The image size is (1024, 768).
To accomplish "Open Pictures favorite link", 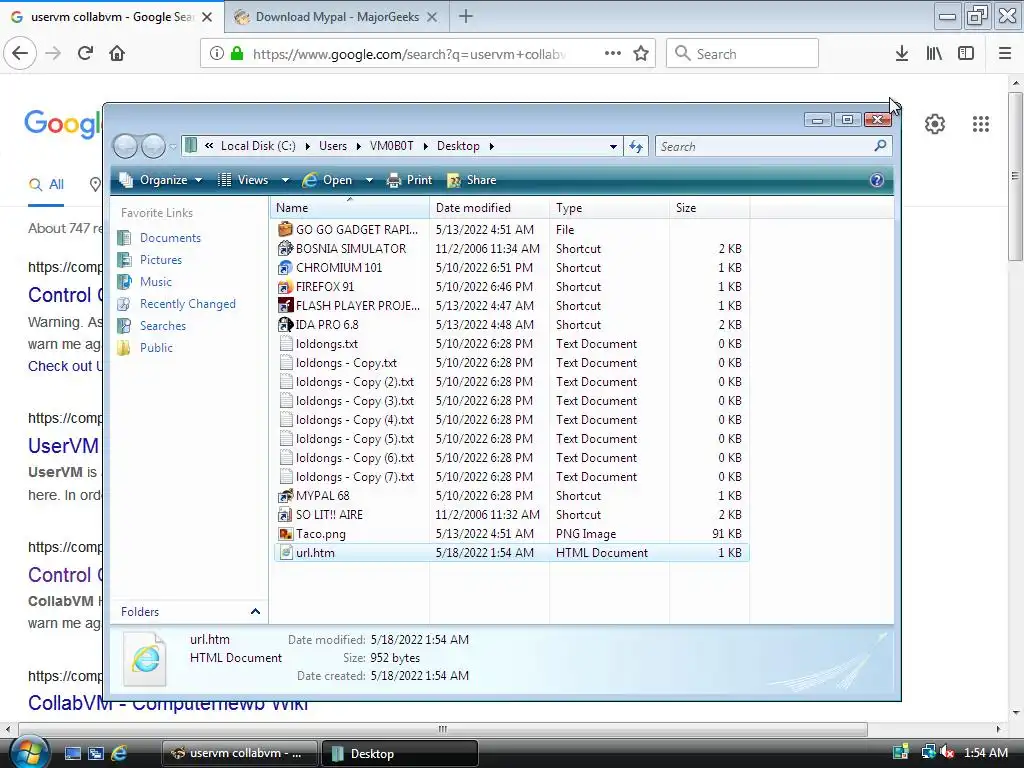I will click(161, 260).
